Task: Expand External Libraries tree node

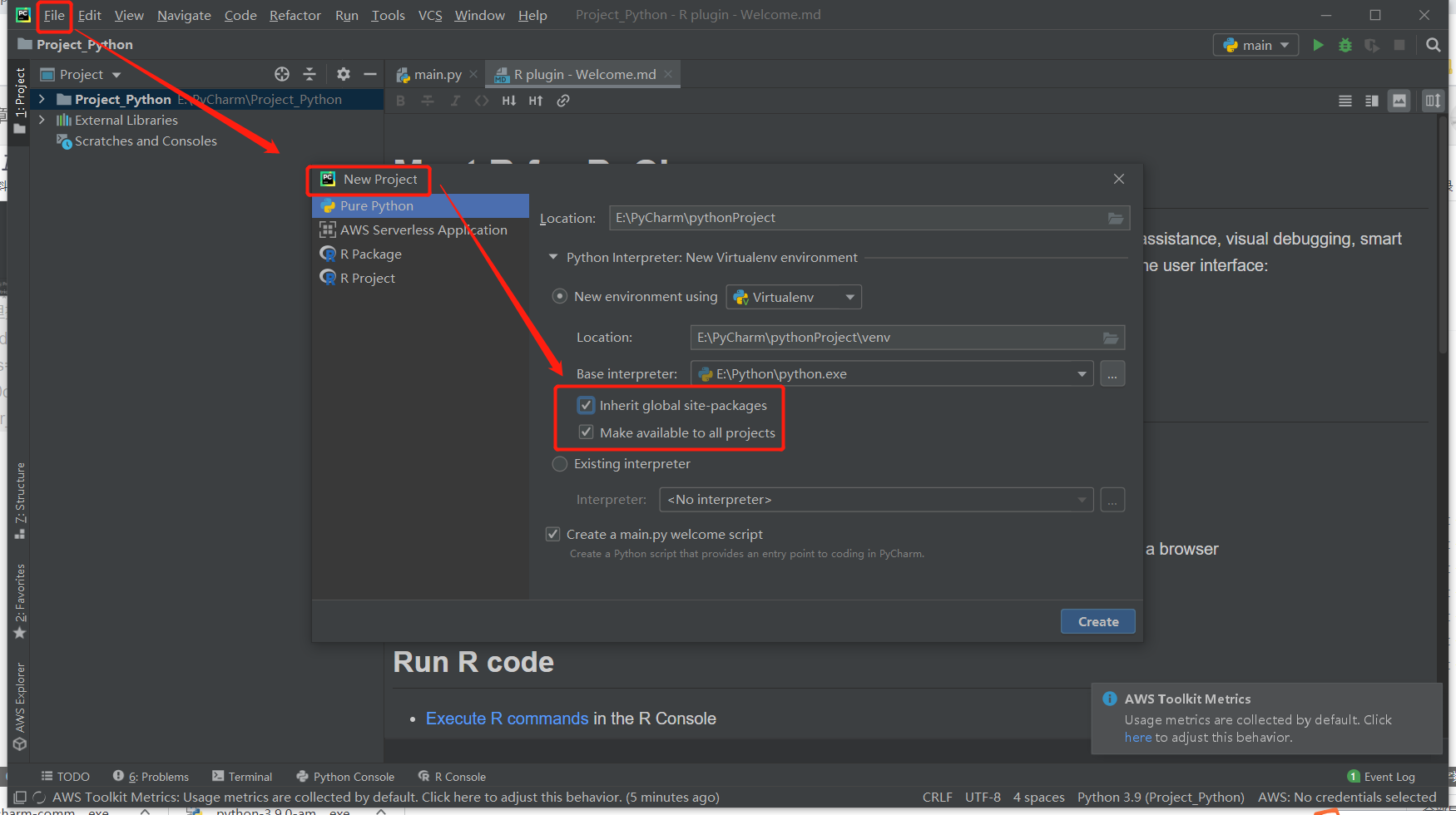Action: (42, 120)
